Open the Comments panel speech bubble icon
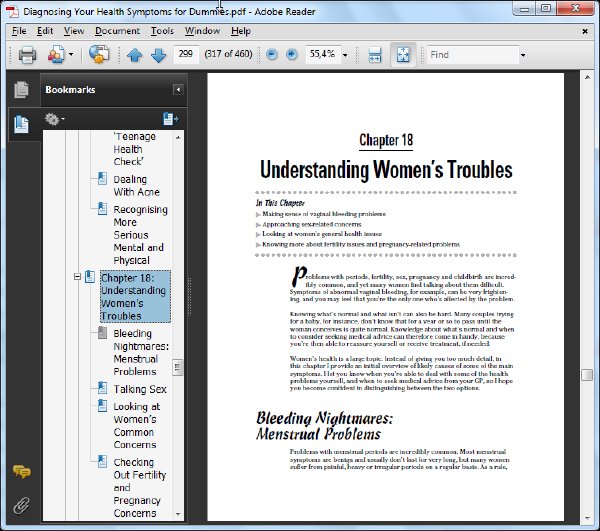 [21, 471]
